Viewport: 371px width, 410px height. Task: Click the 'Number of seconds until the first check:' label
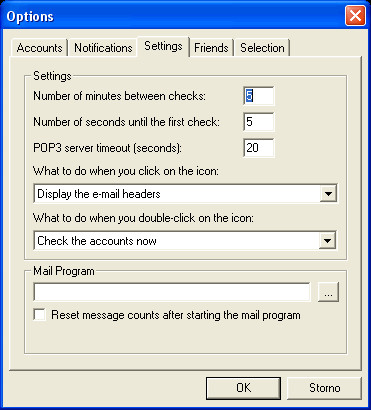(x=126, y=122)
